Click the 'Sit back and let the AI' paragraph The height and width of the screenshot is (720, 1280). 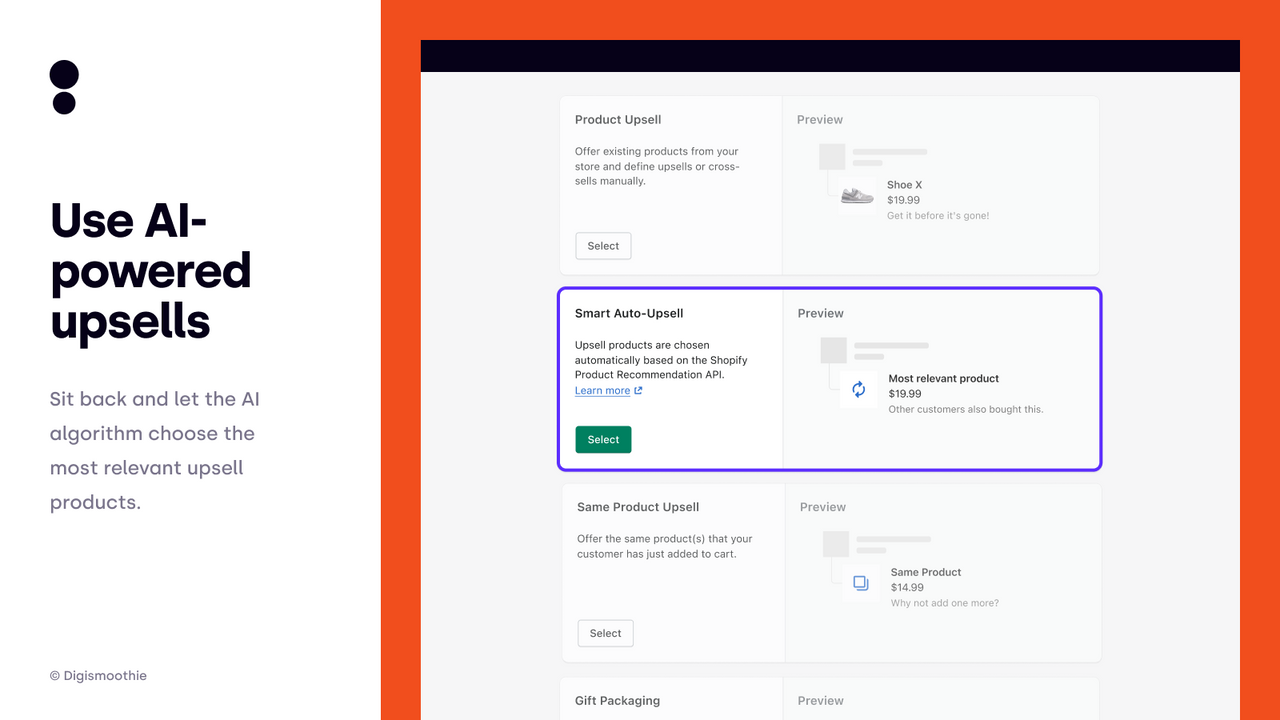[154, 450]
